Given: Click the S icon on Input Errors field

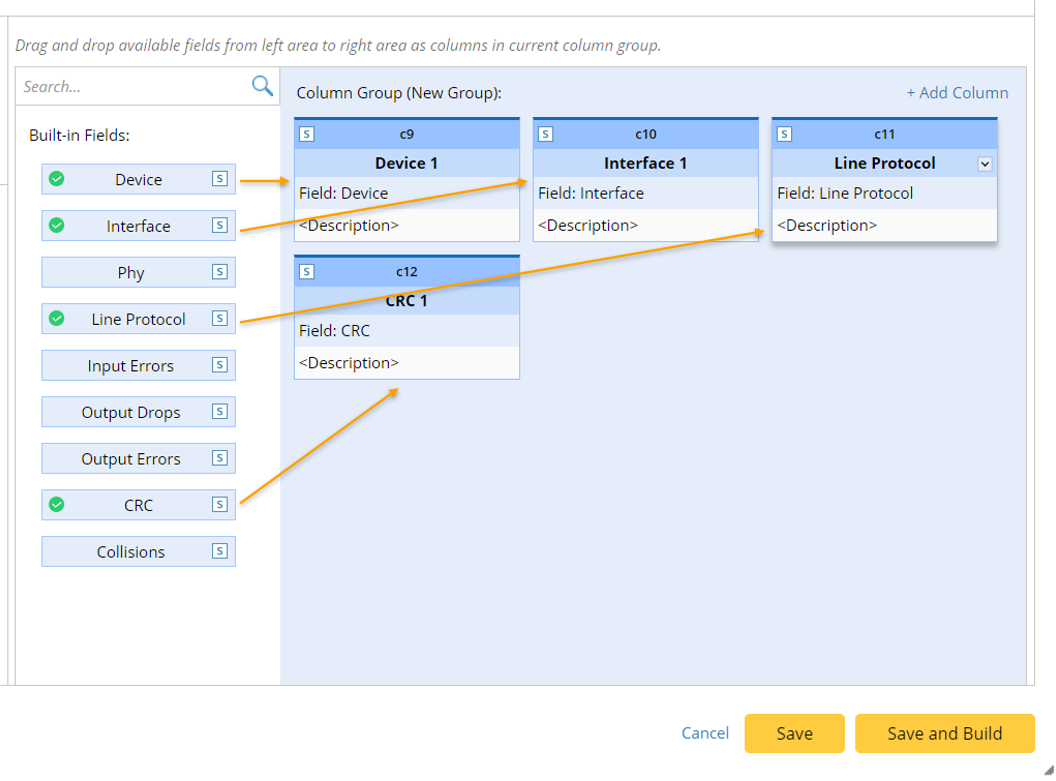Looking at the screenshot, I should click(219, 365).
